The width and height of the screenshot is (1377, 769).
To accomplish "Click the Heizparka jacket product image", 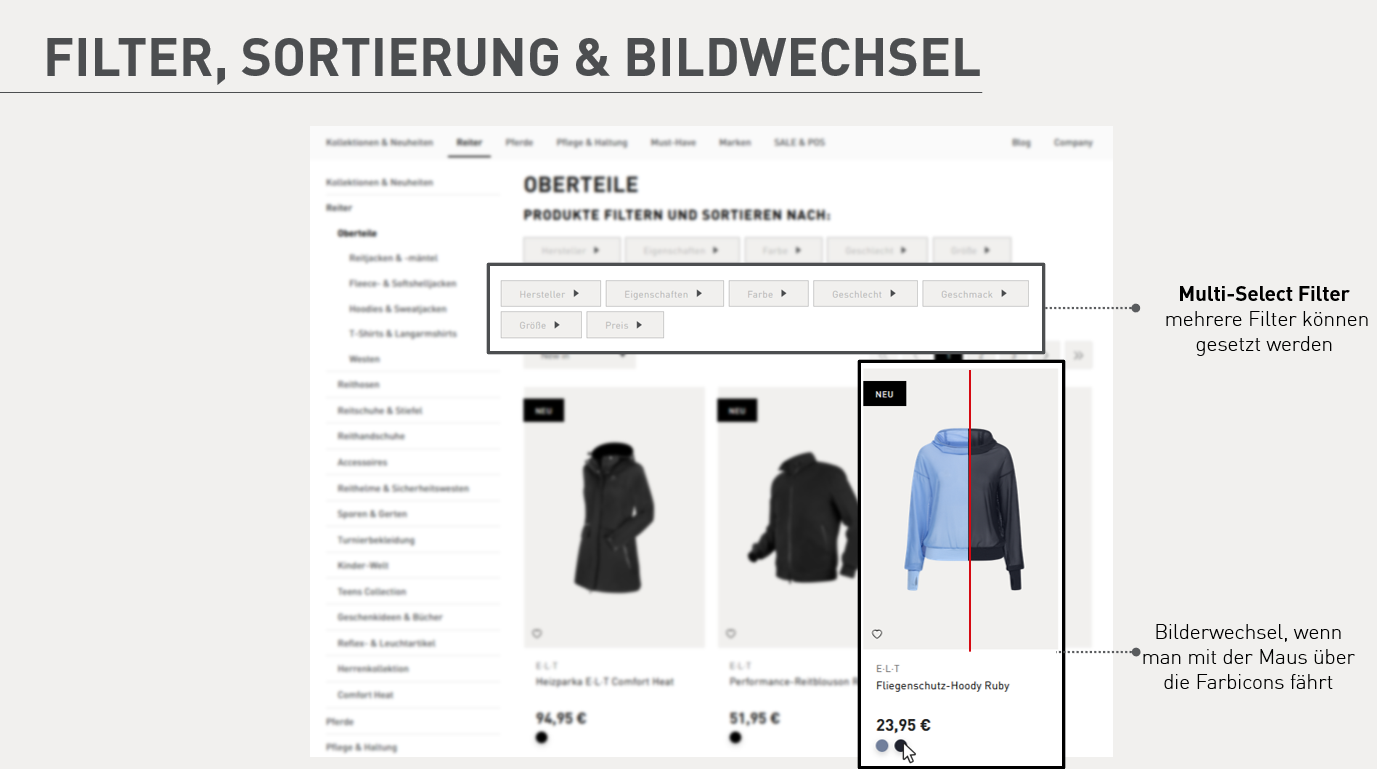I will 614,518.
